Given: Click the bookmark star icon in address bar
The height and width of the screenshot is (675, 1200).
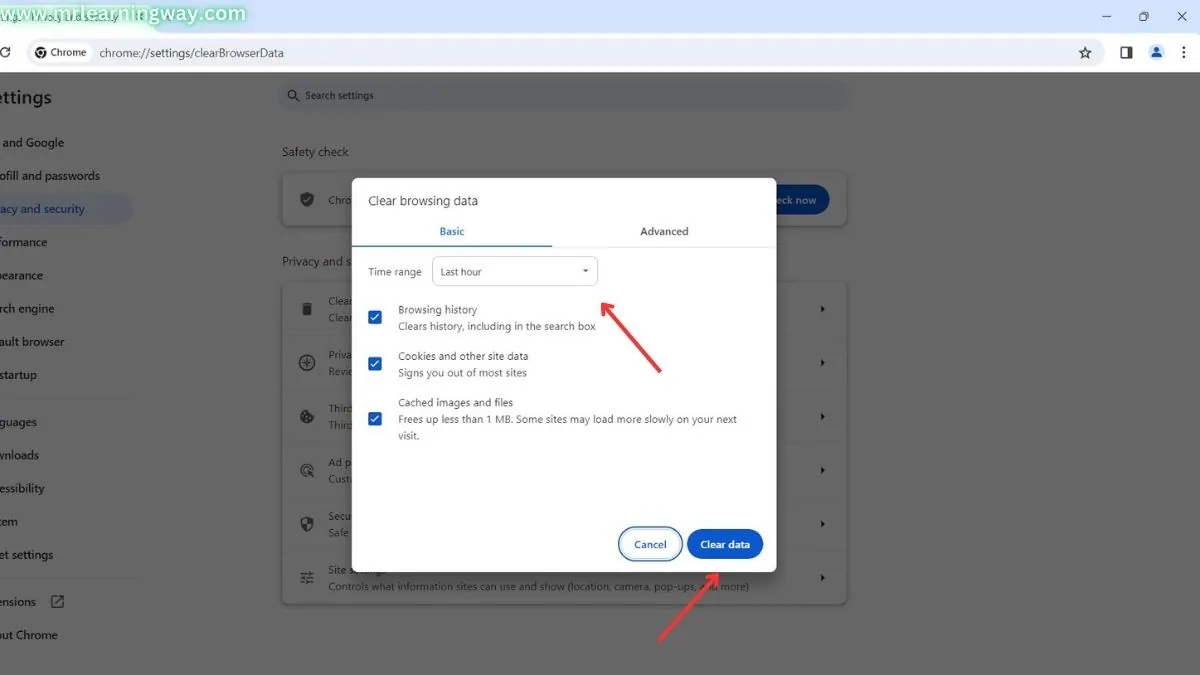Looking at the screenshot, I should (x=1085, y=53).
